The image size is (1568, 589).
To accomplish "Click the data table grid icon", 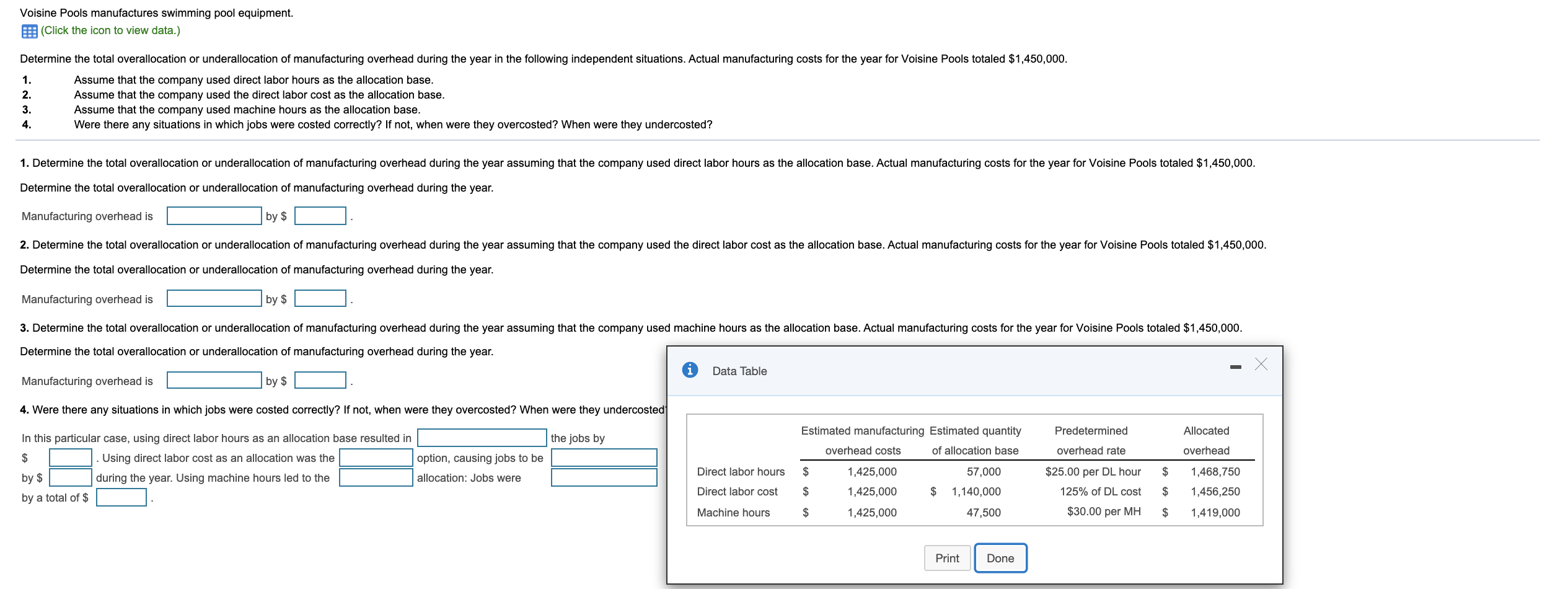I will (29, 31).
